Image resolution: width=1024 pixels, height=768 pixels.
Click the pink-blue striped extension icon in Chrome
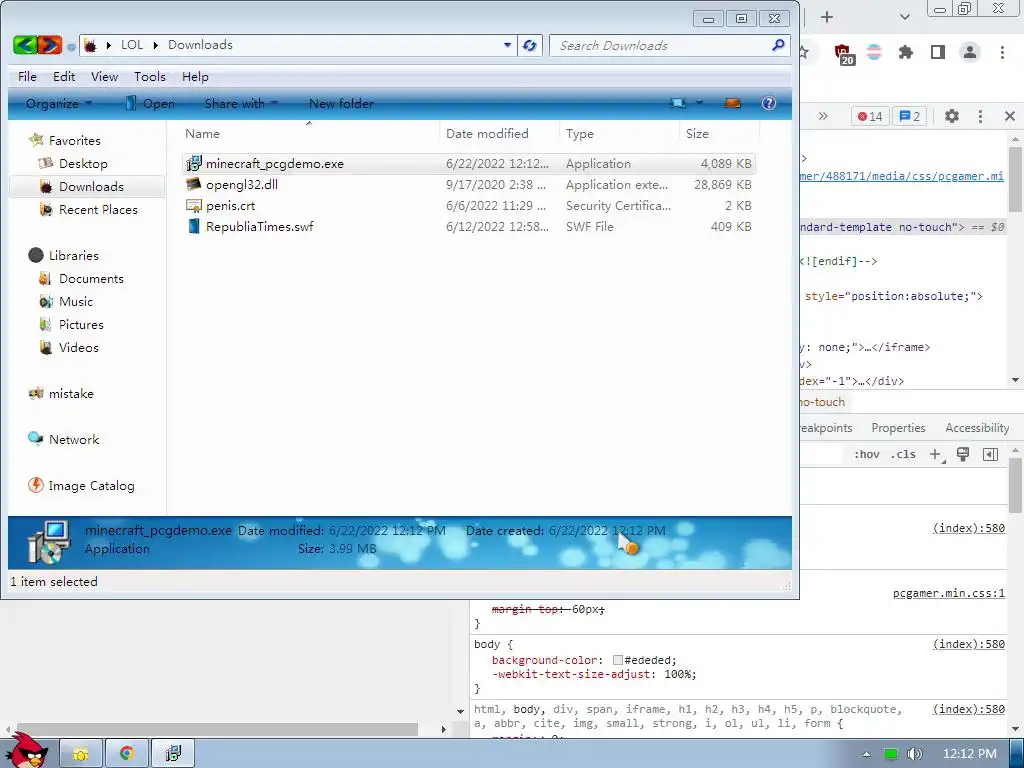[874, 52]
